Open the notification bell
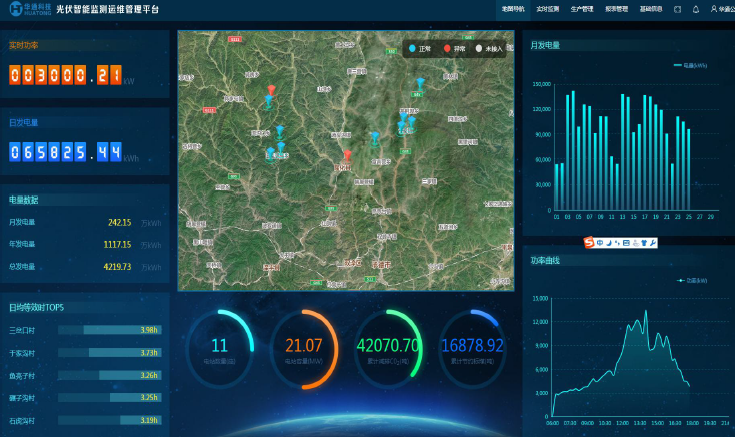 [x=696, y=8]
